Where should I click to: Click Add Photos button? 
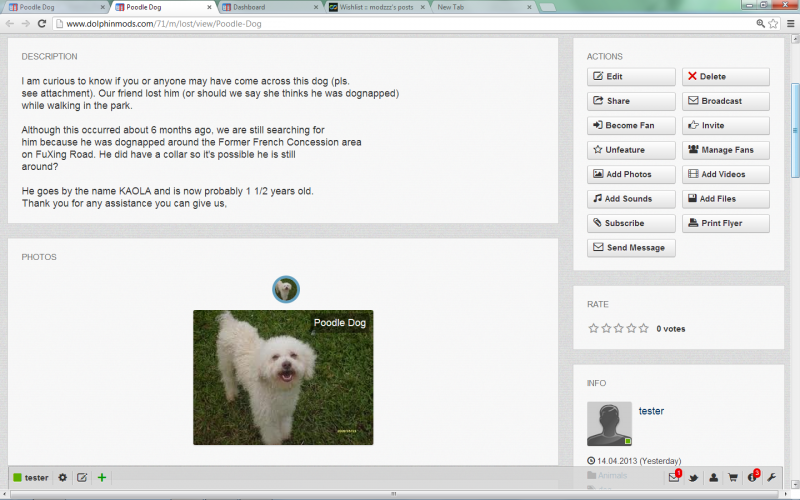pyautogui.click(x=631, y=174)
